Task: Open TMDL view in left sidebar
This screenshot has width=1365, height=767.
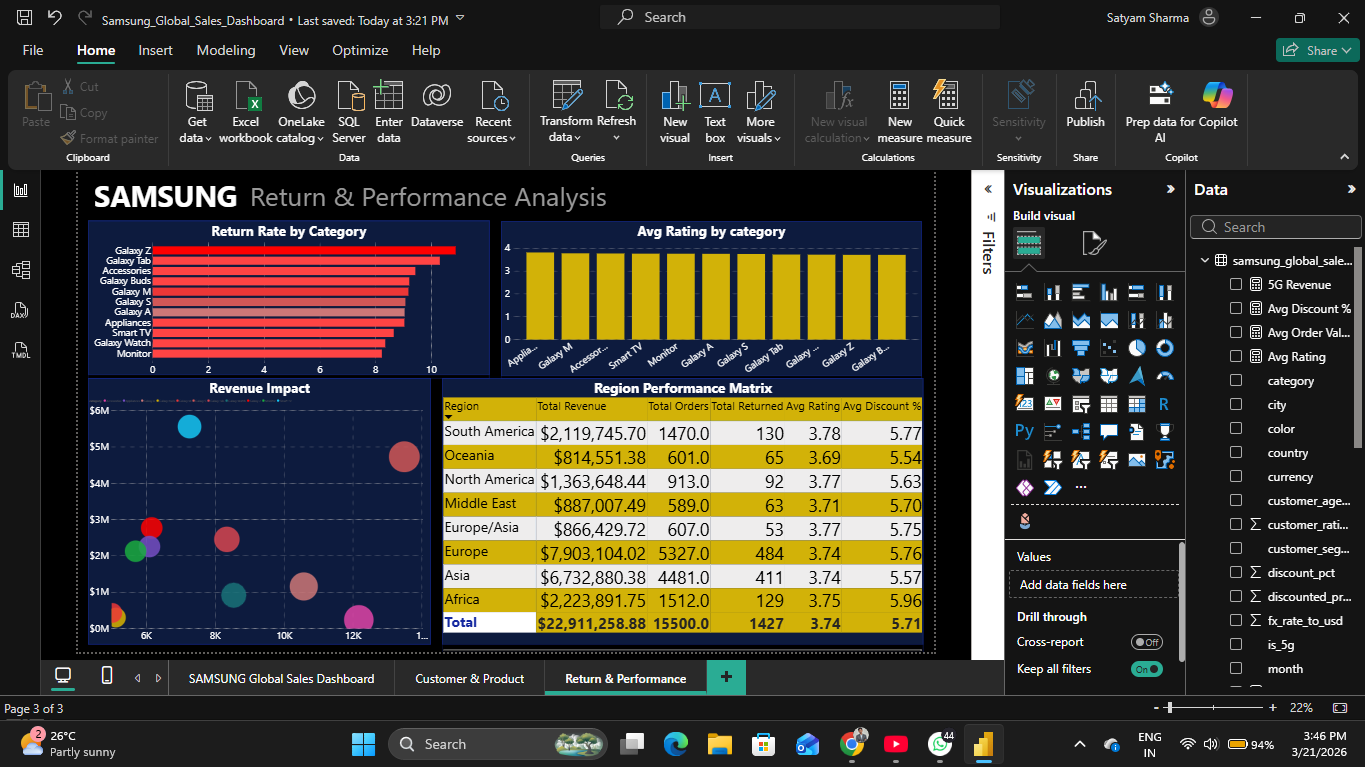Action: pyautogui.click(x=20, y=350)
